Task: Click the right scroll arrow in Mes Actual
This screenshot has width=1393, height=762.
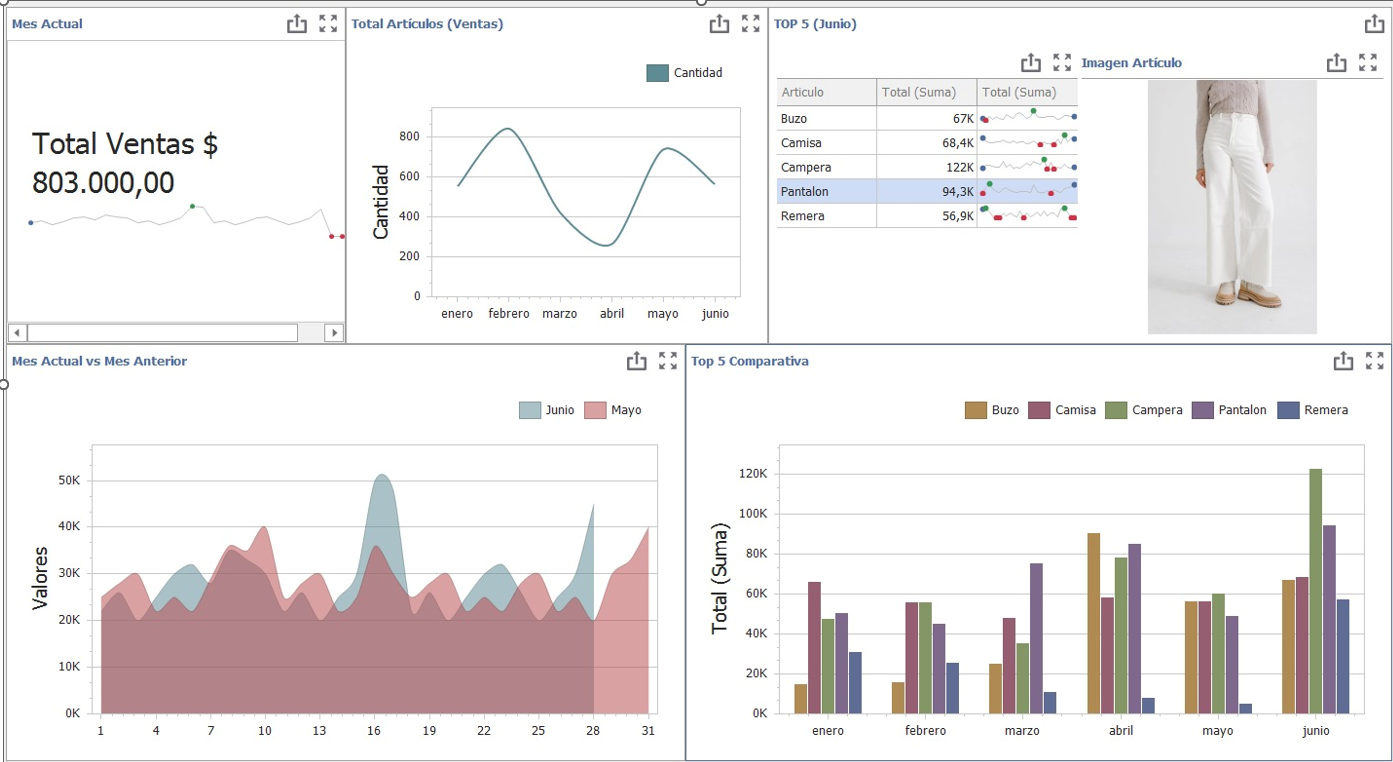Action: pos(335,333)
